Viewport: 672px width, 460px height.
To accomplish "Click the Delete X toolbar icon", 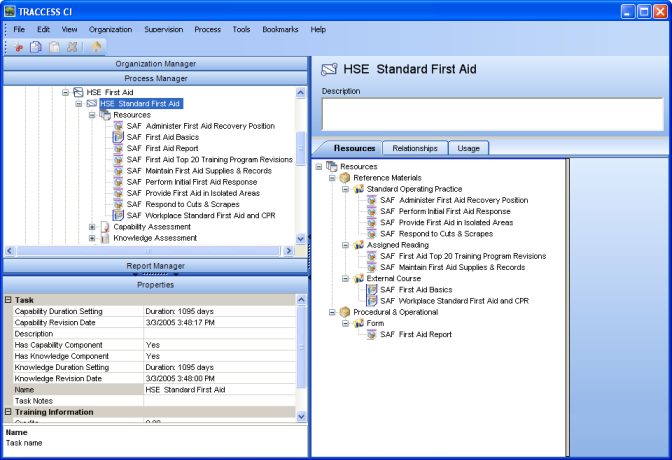I will point(72,47).
